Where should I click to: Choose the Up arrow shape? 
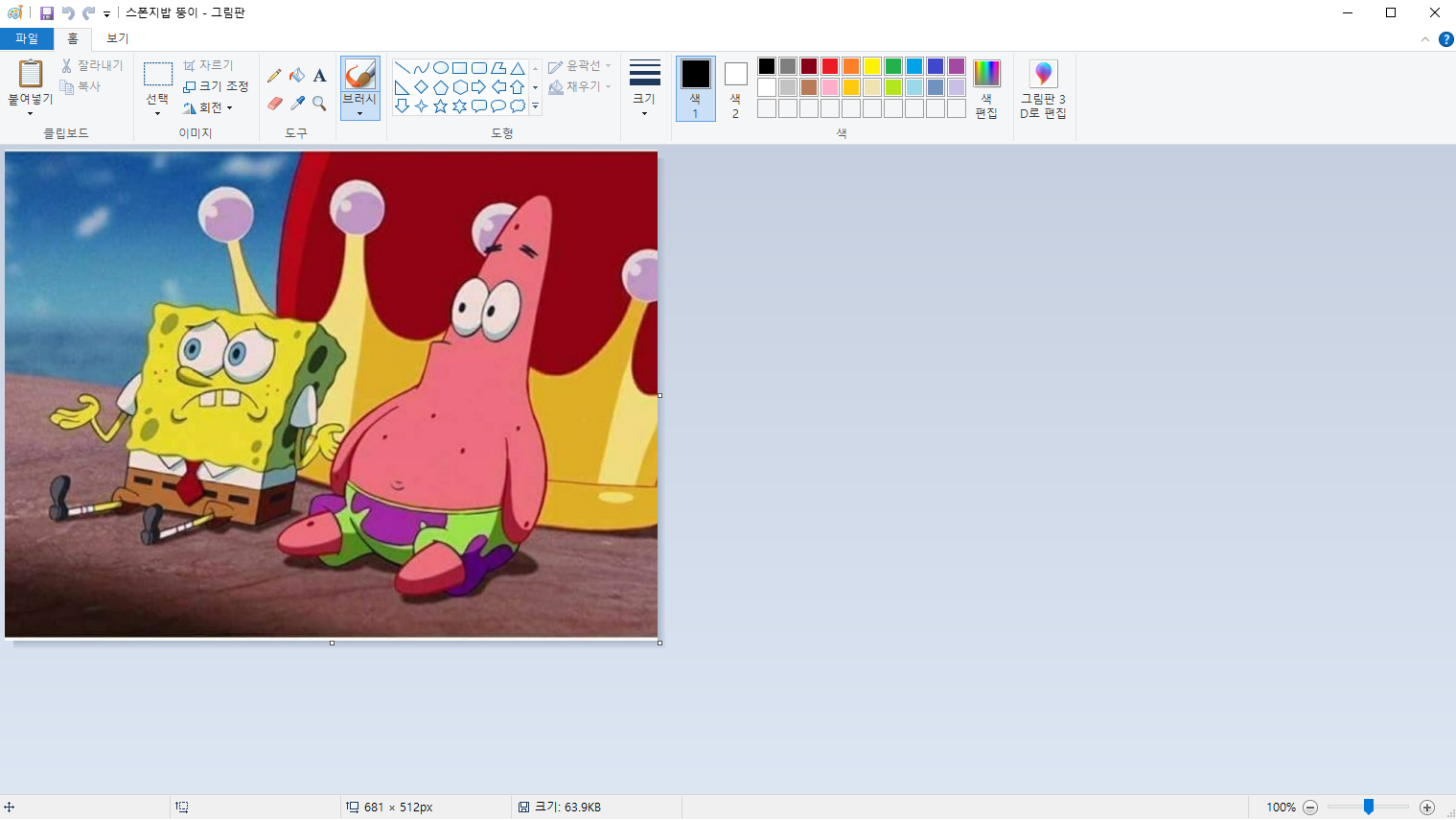pos(518,87)
